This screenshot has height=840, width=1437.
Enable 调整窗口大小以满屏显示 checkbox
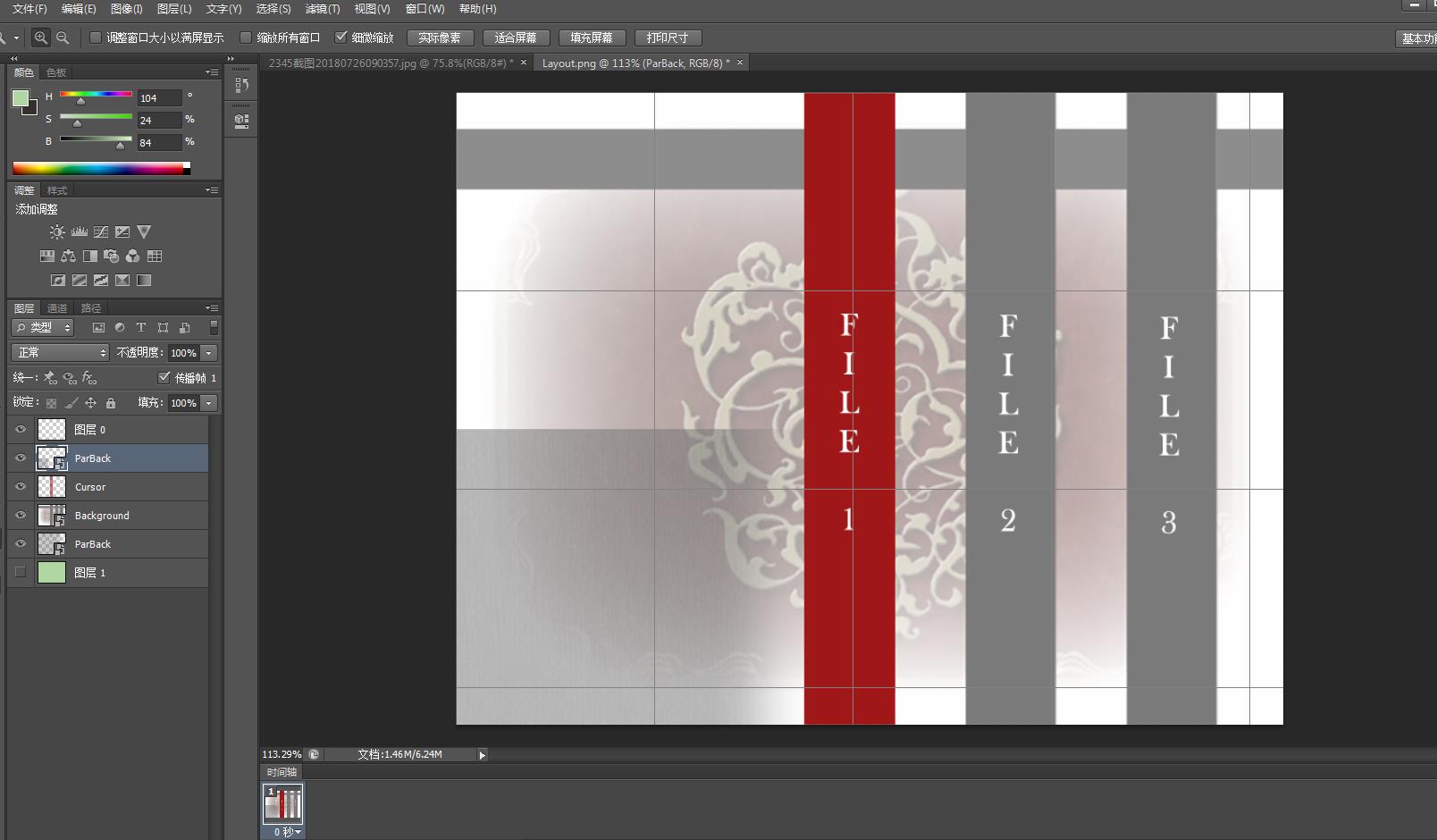(96, 38)
